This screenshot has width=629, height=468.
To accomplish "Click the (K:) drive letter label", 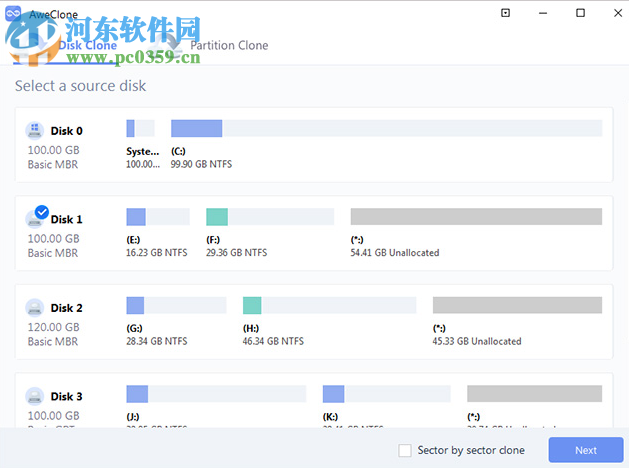I will [x=331, y=417].
